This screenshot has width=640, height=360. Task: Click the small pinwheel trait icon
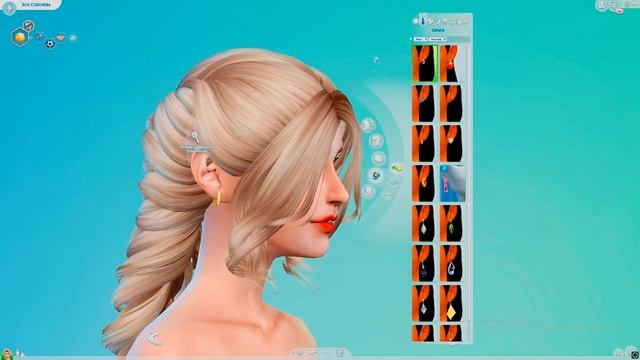[40, 37]
